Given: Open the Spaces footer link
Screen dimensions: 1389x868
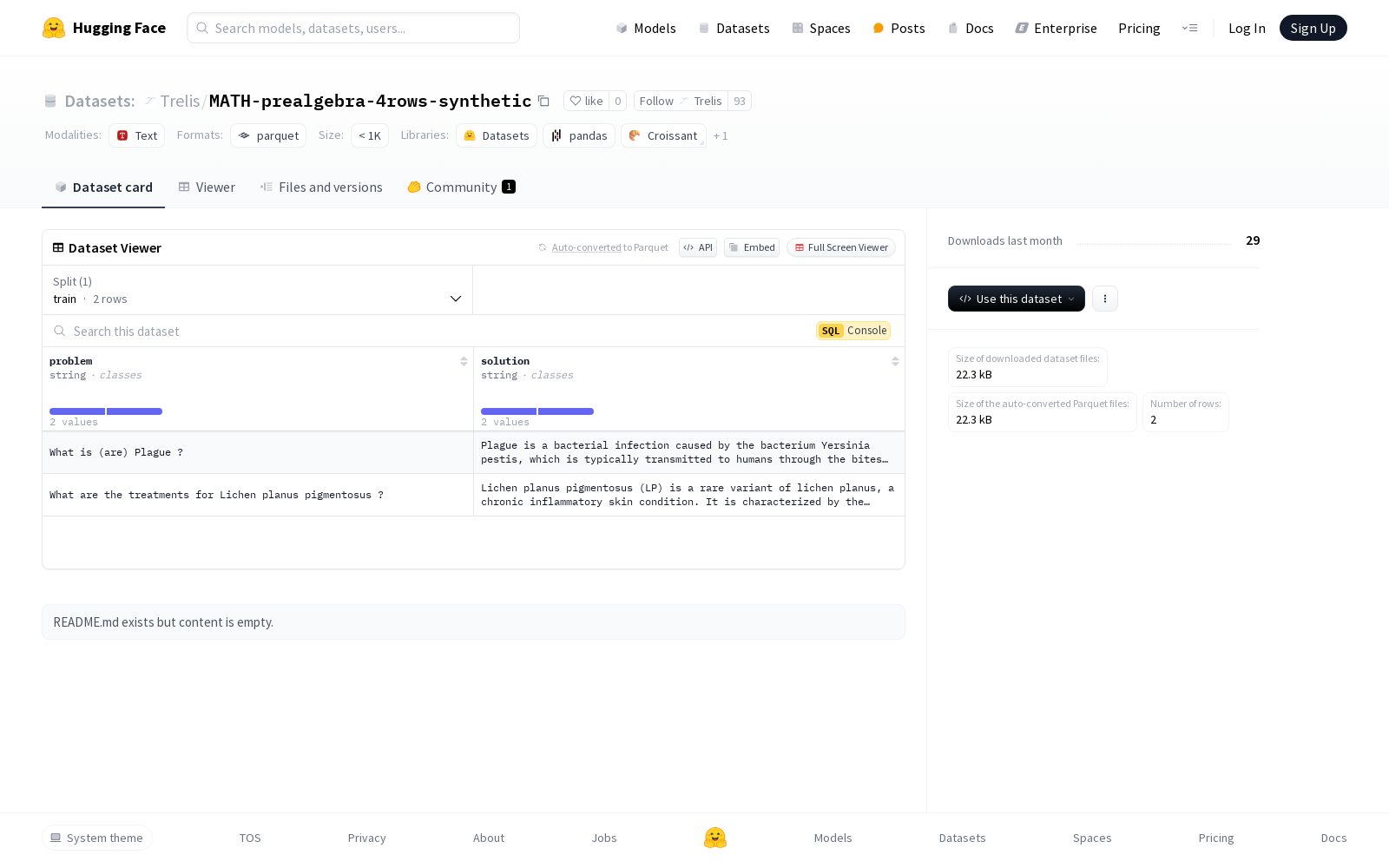Looking at the screenshot, I should (x=1092, y=838).
